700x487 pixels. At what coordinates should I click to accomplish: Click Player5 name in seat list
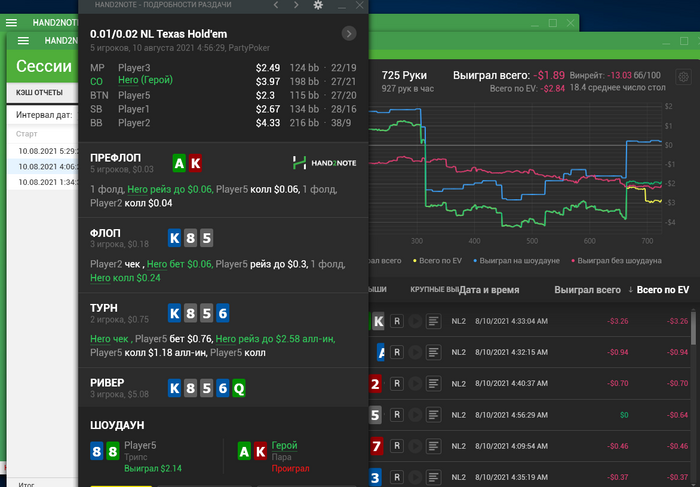tap(134, 96)
